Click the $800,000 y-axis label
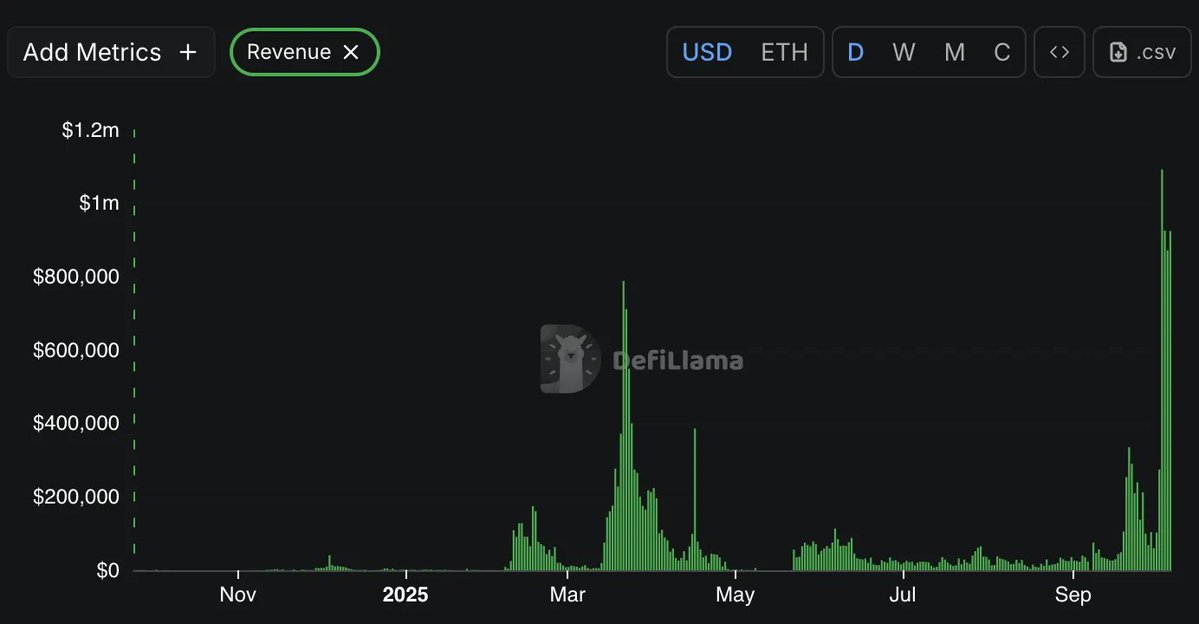 pyautogui.click(x=76, y=276)
